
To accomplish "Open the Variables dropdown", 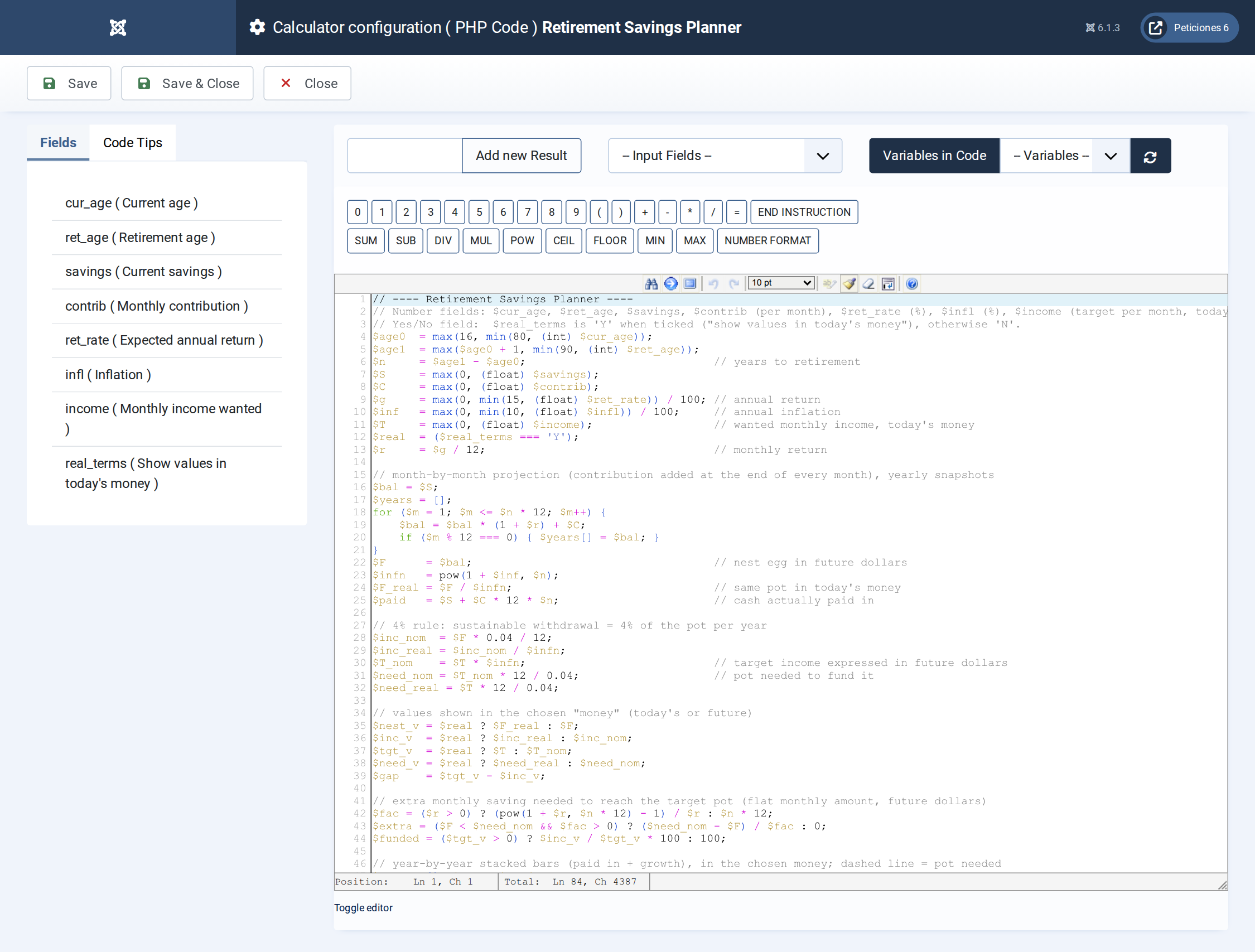I will [1064, 156].
